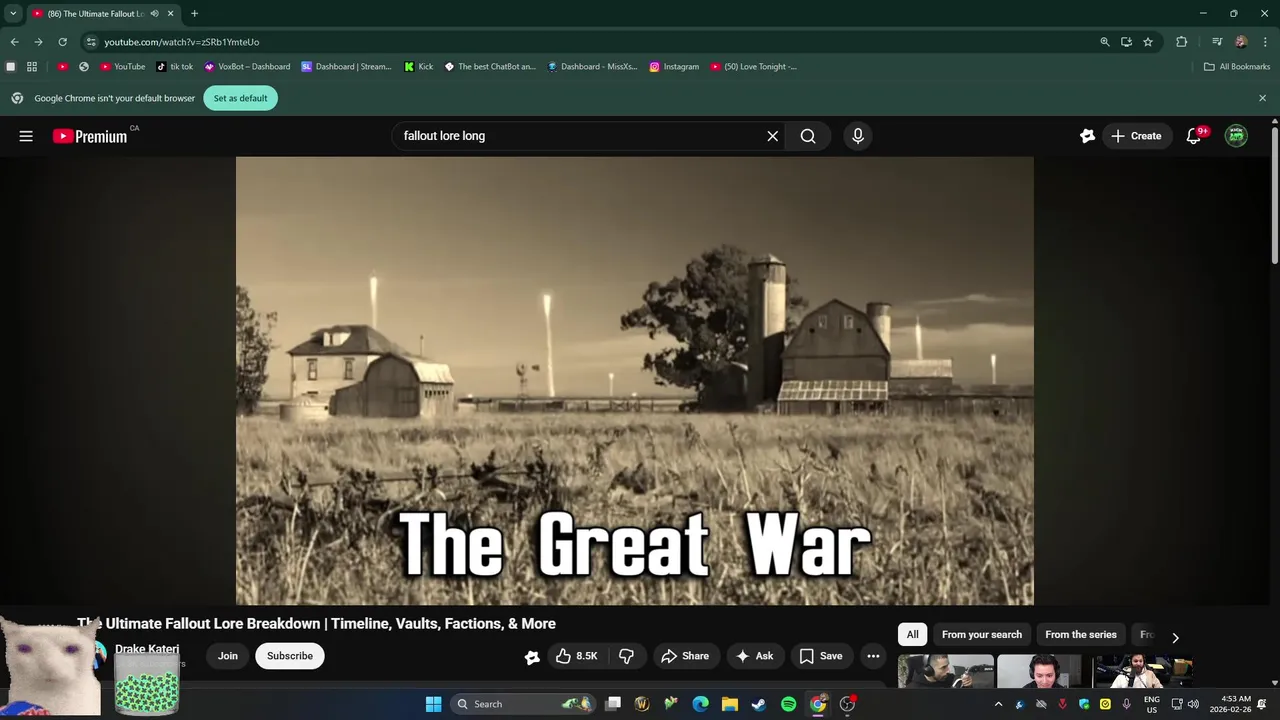
Task: Click the address bar URL
Action: click(182, 42)
